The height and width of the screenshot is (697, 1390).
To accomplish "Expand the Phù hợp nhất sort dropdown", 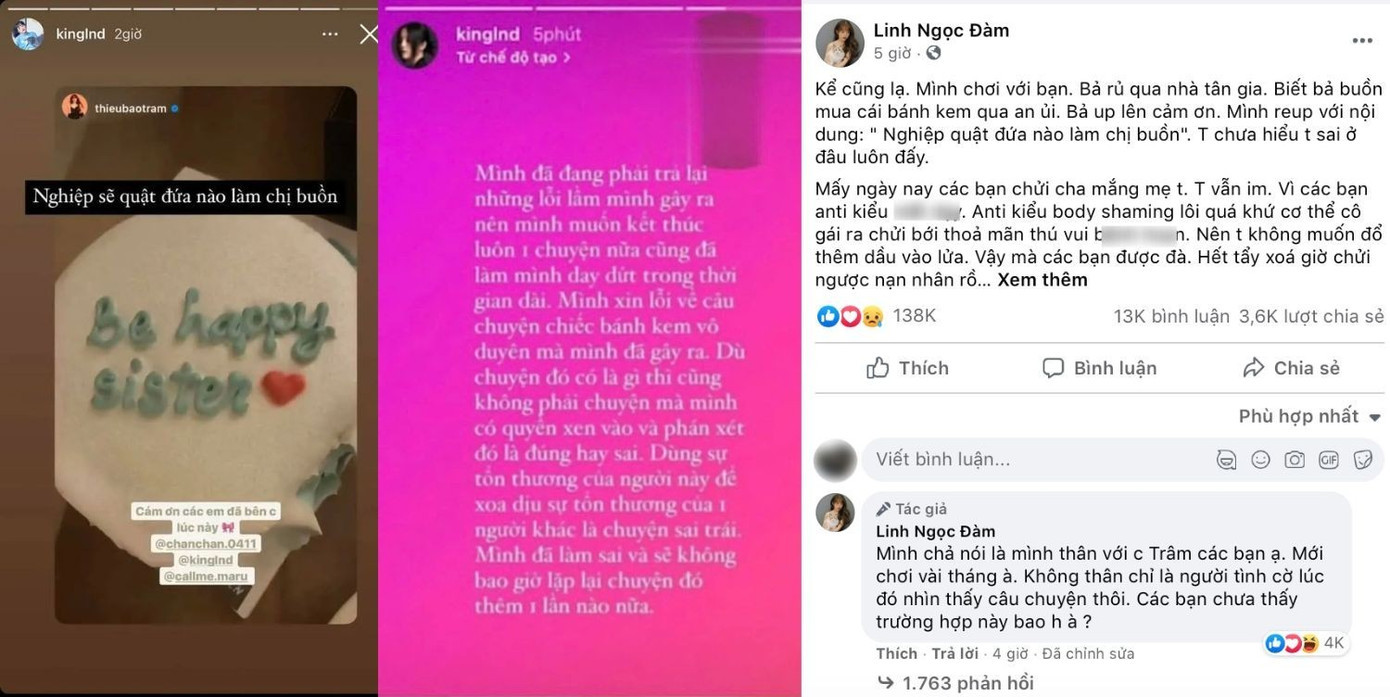I will (1310, 416).
